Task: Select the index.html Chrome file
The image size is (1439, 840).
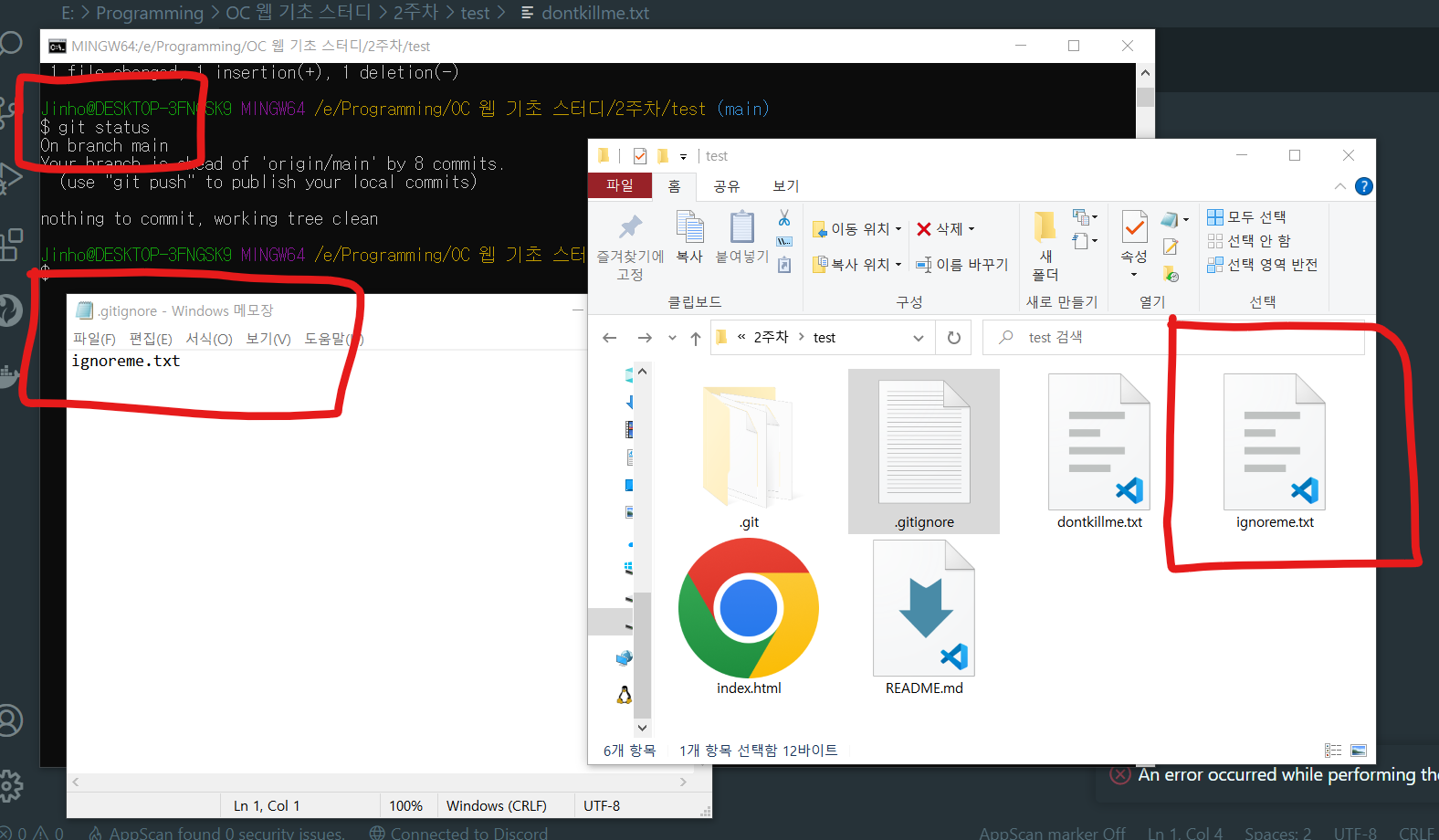Action: point(749,616)
